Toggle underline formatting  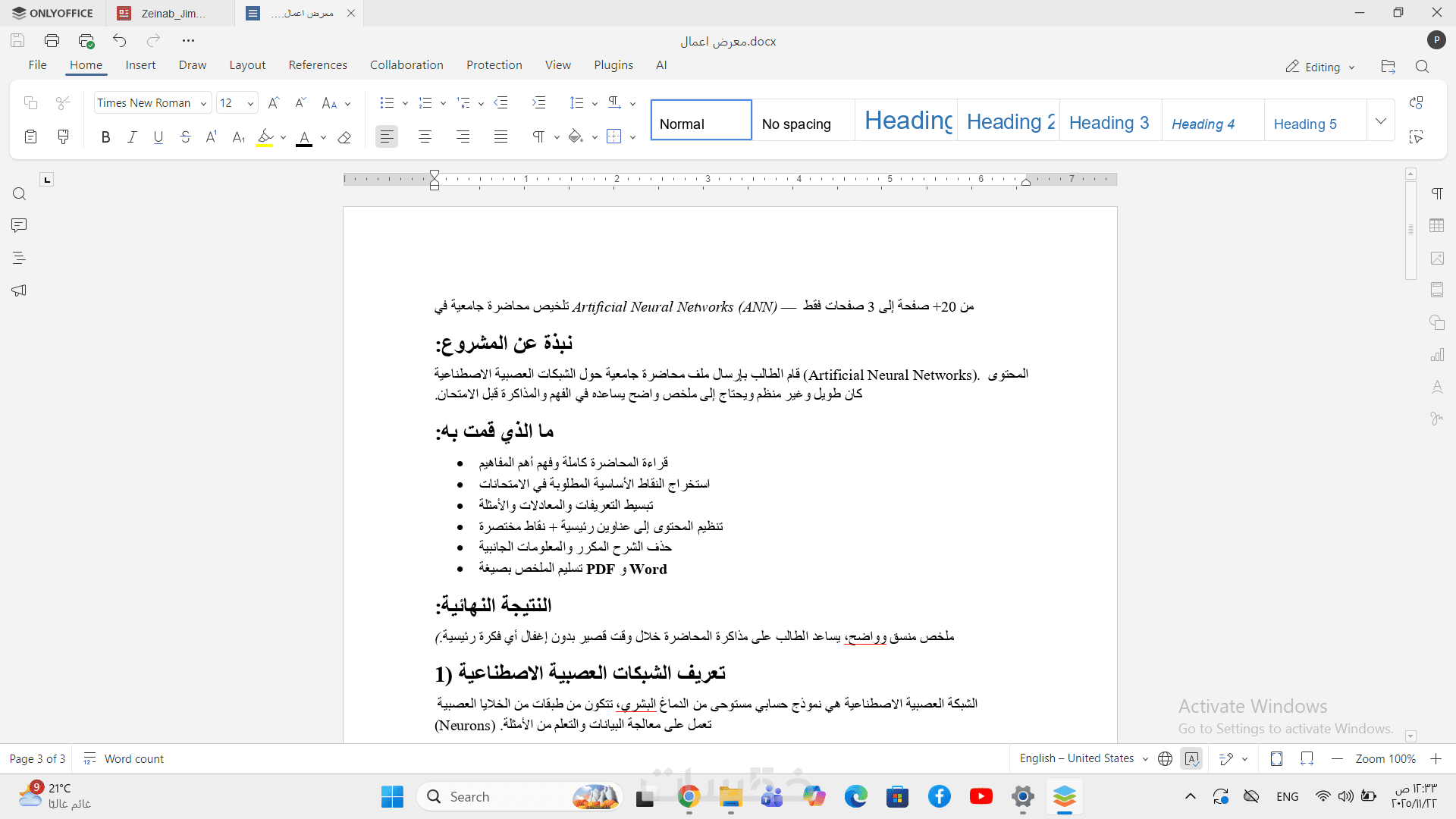pos(158,137)
